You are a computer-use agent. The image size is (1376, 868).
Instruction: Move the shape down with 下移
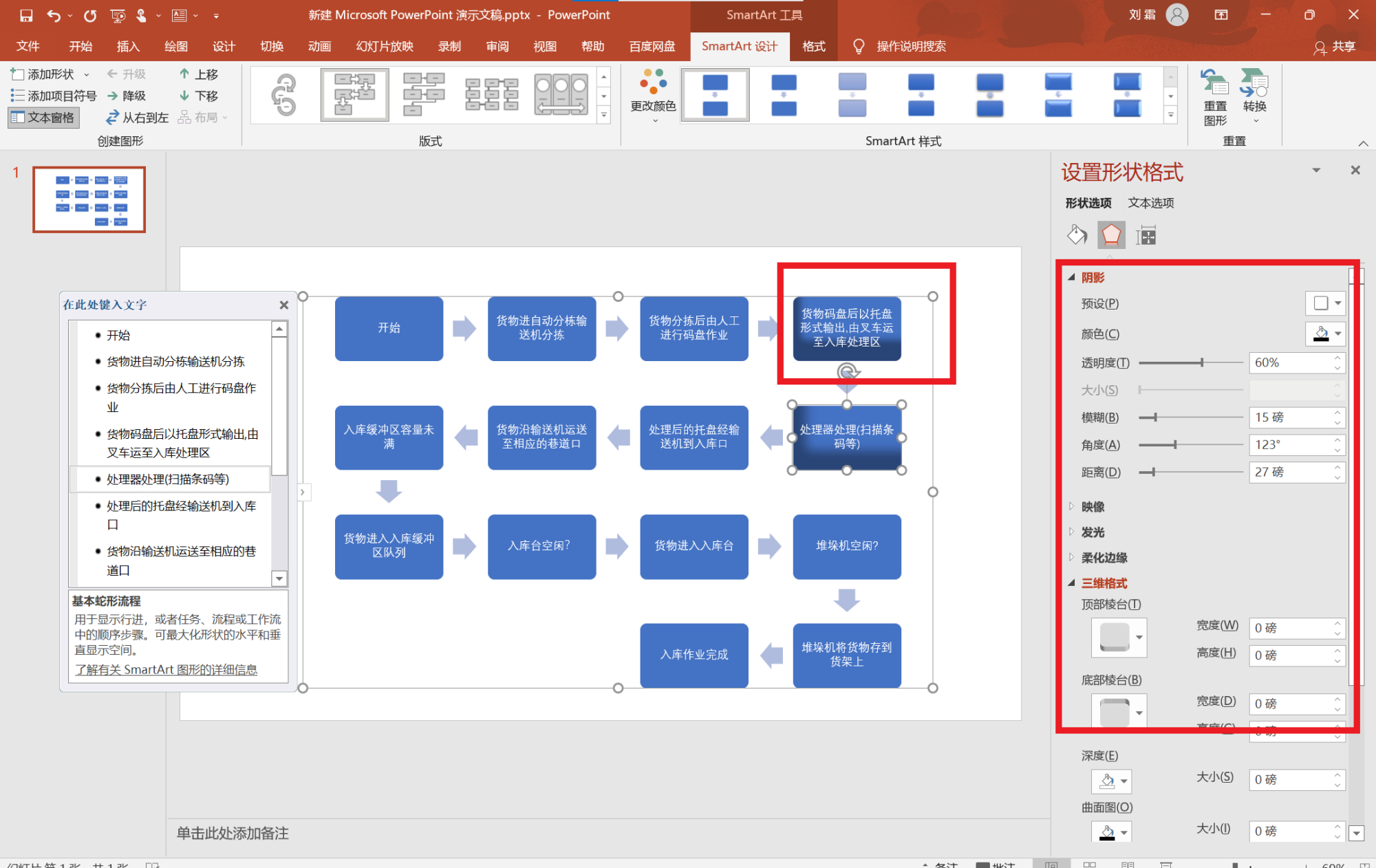point(198,96)
